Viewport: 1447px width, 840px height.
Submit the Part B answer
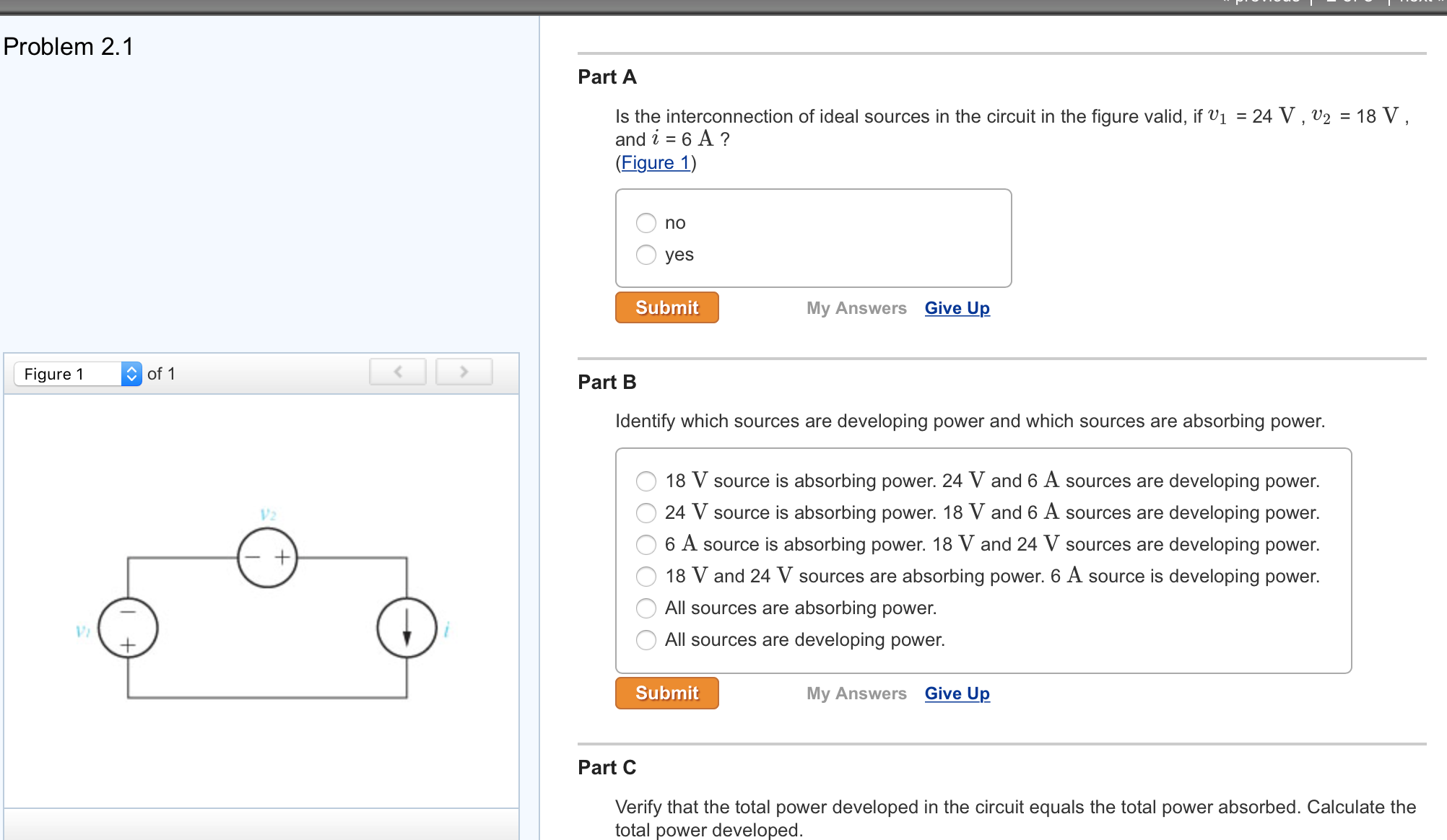pos(667,693)
